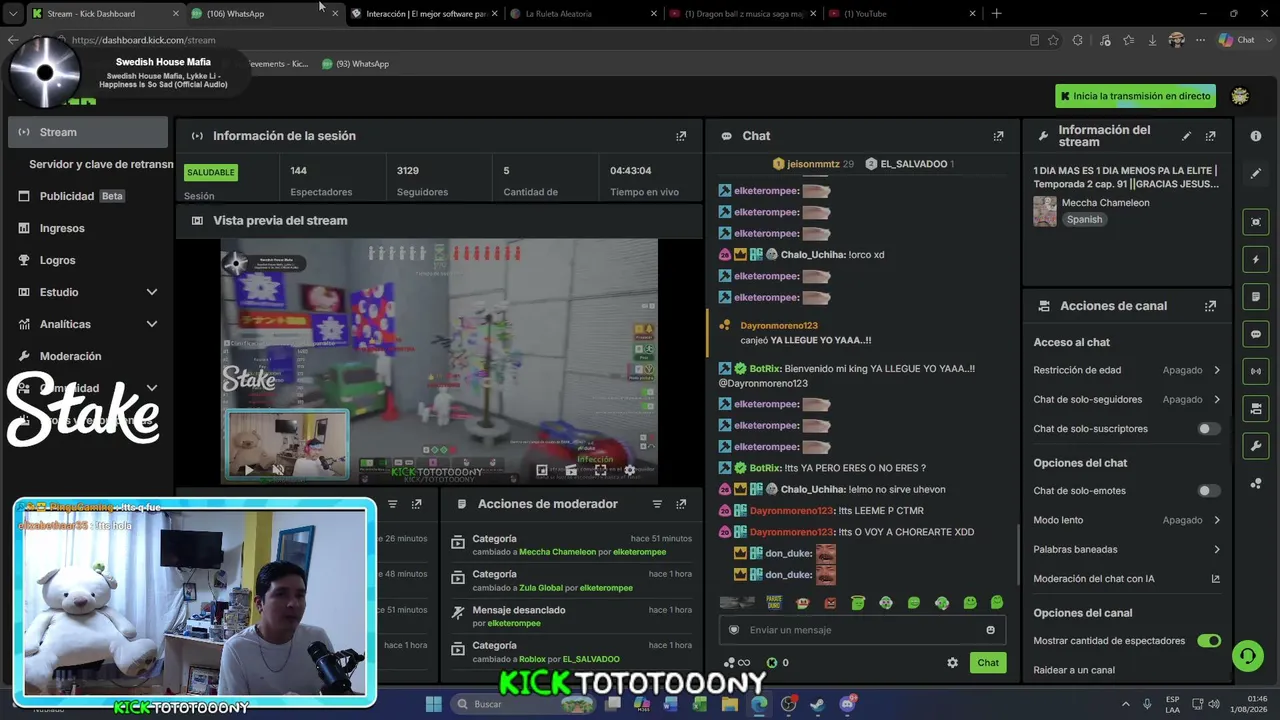
Task: Pop out the Acciones de moderador panel
Action: (x=681, y=504)
